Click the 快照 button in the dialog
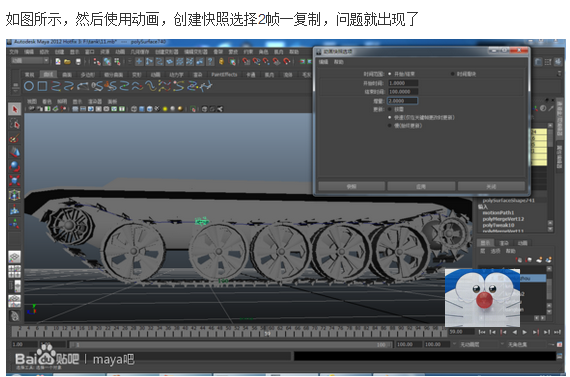Screen dimensions: 570x377 click(352, 187)
